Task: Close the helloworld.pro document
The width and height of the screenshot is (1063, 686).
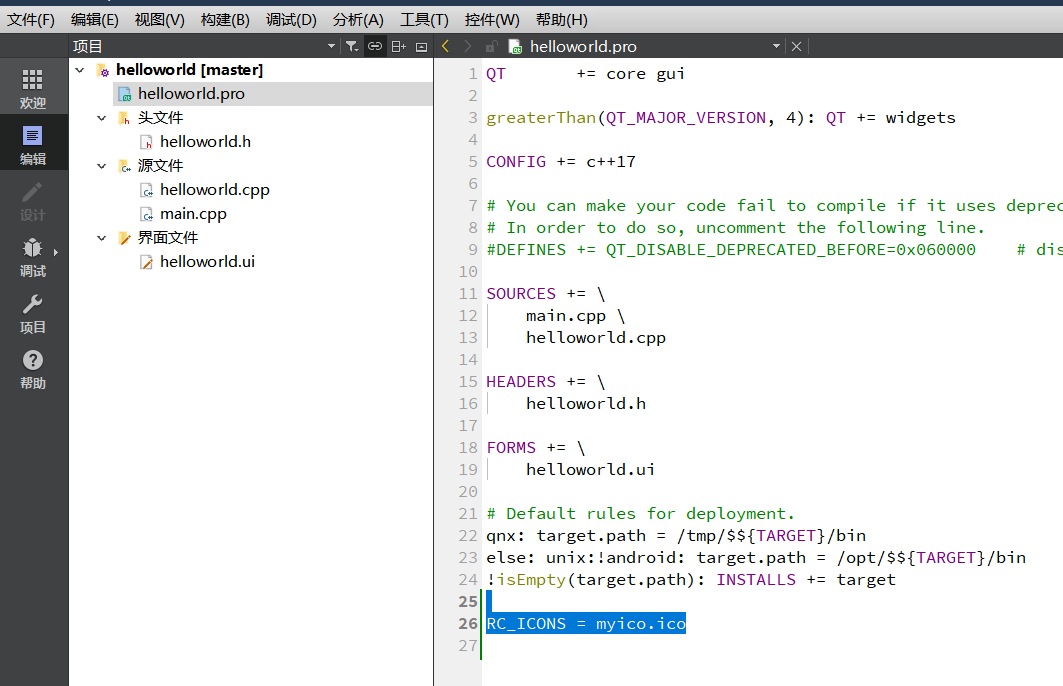Action: (797, 46)
